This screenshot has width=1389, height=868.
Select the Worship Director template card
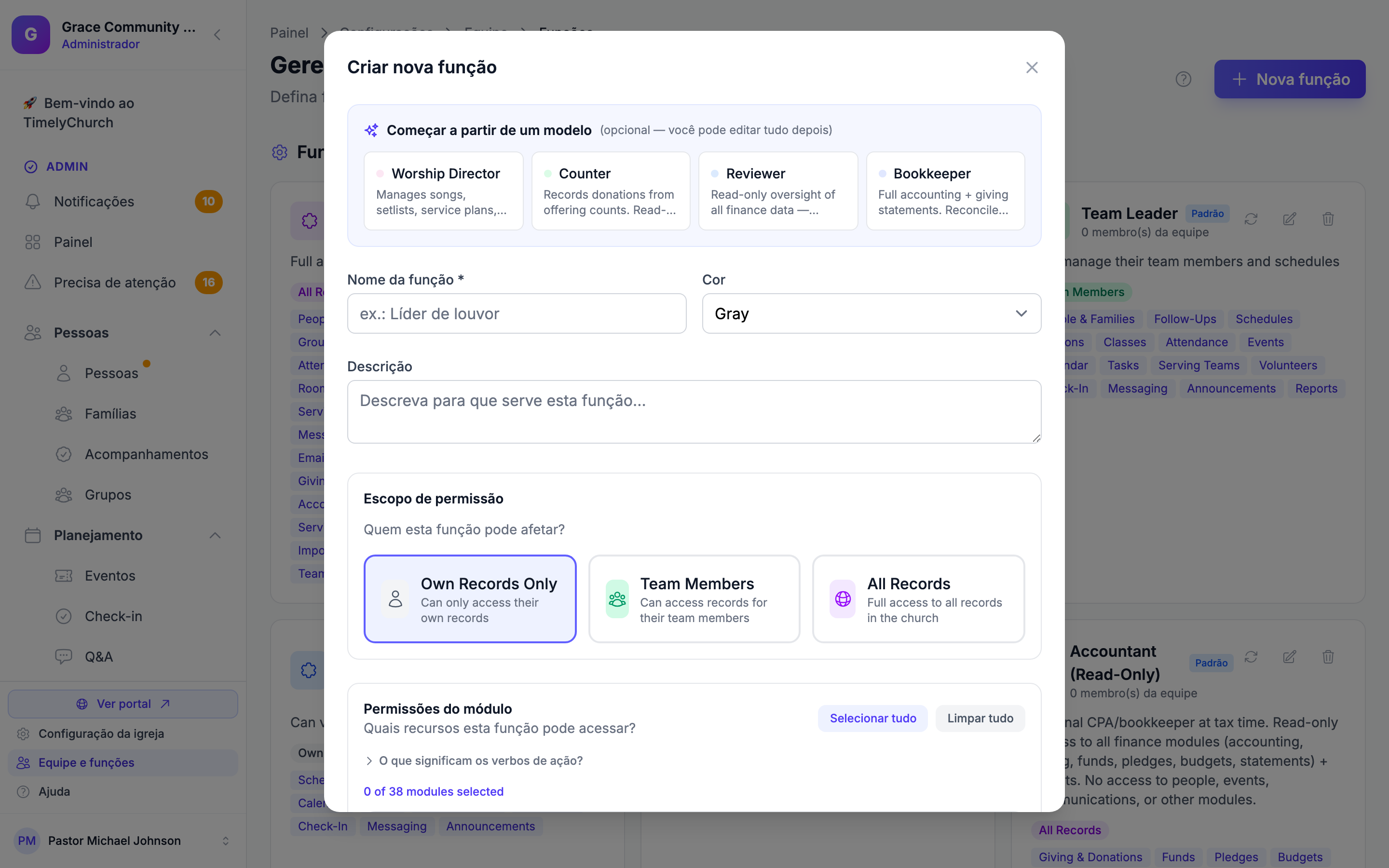pos(443,190)
